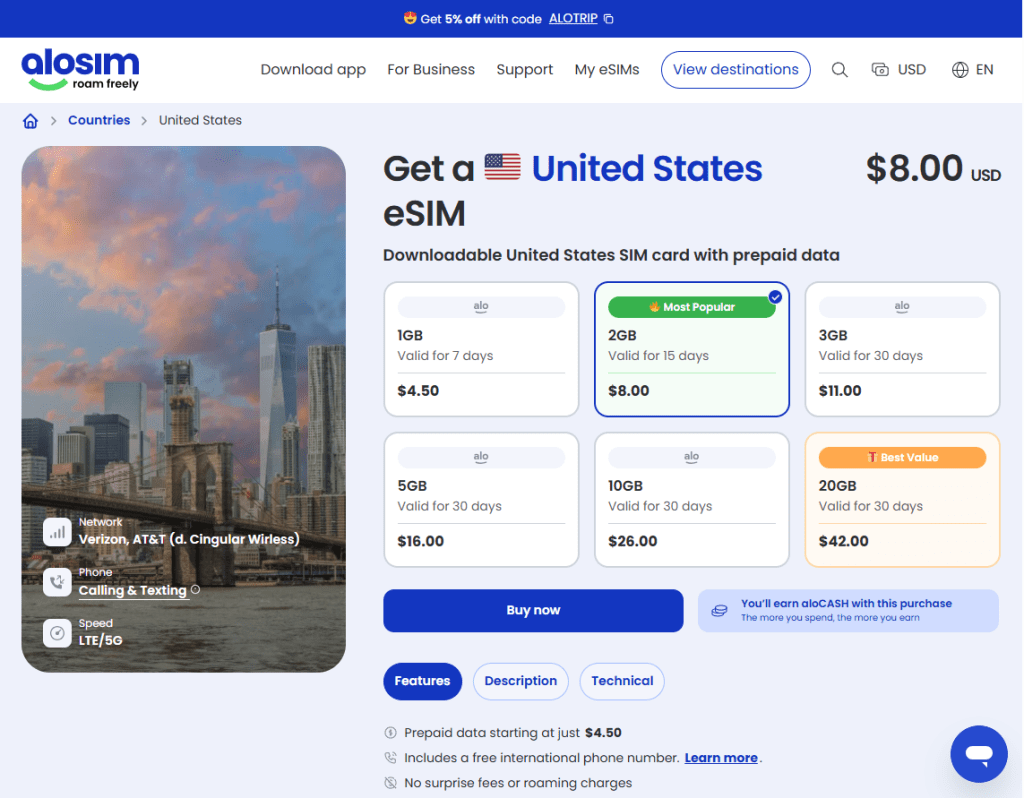The width and height of the screenshot is (1024, 798).
Task: Open the View destinations menu
Action: pyautogui.click(x=735, y=70)
